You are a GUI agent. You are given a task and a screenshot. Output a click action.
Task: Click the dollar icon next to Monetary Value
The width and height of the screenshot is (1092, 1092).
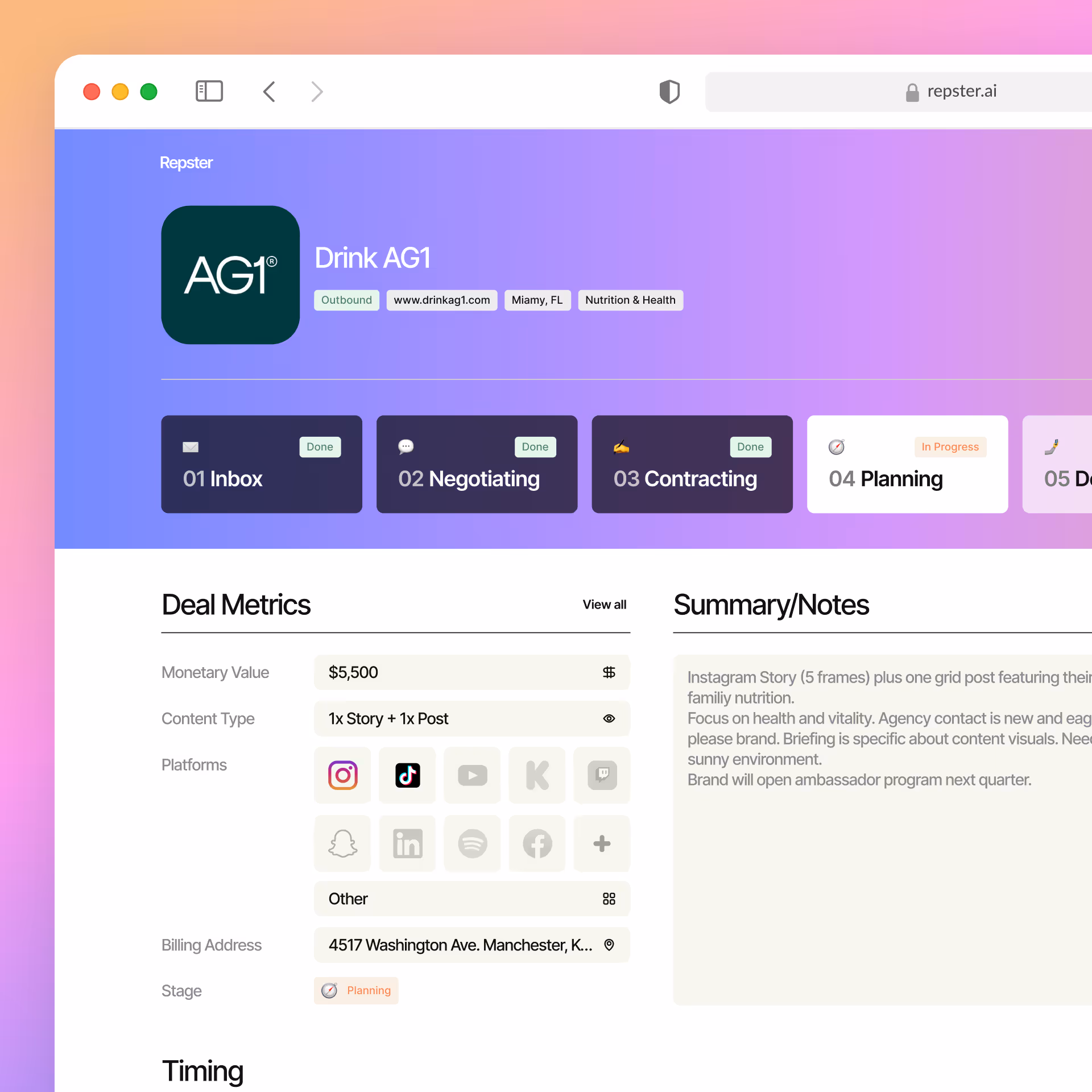[609, 672]
